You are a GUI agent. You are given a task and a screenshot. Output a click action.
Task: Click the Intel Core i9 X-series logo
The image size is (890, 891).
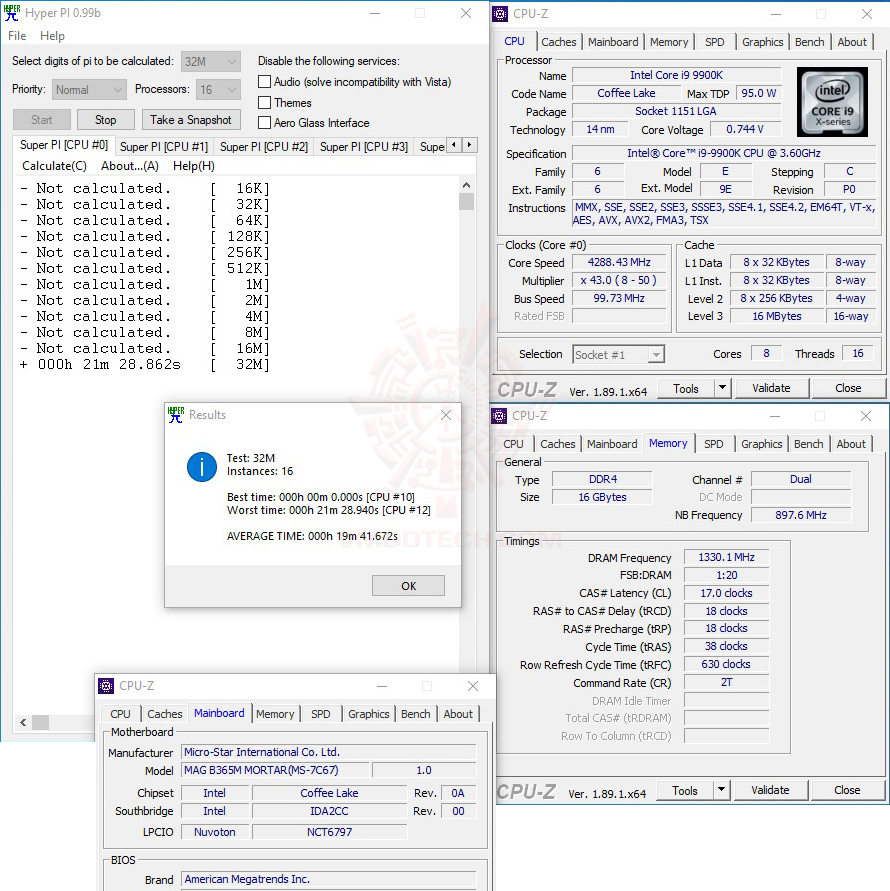click(835, 101)
